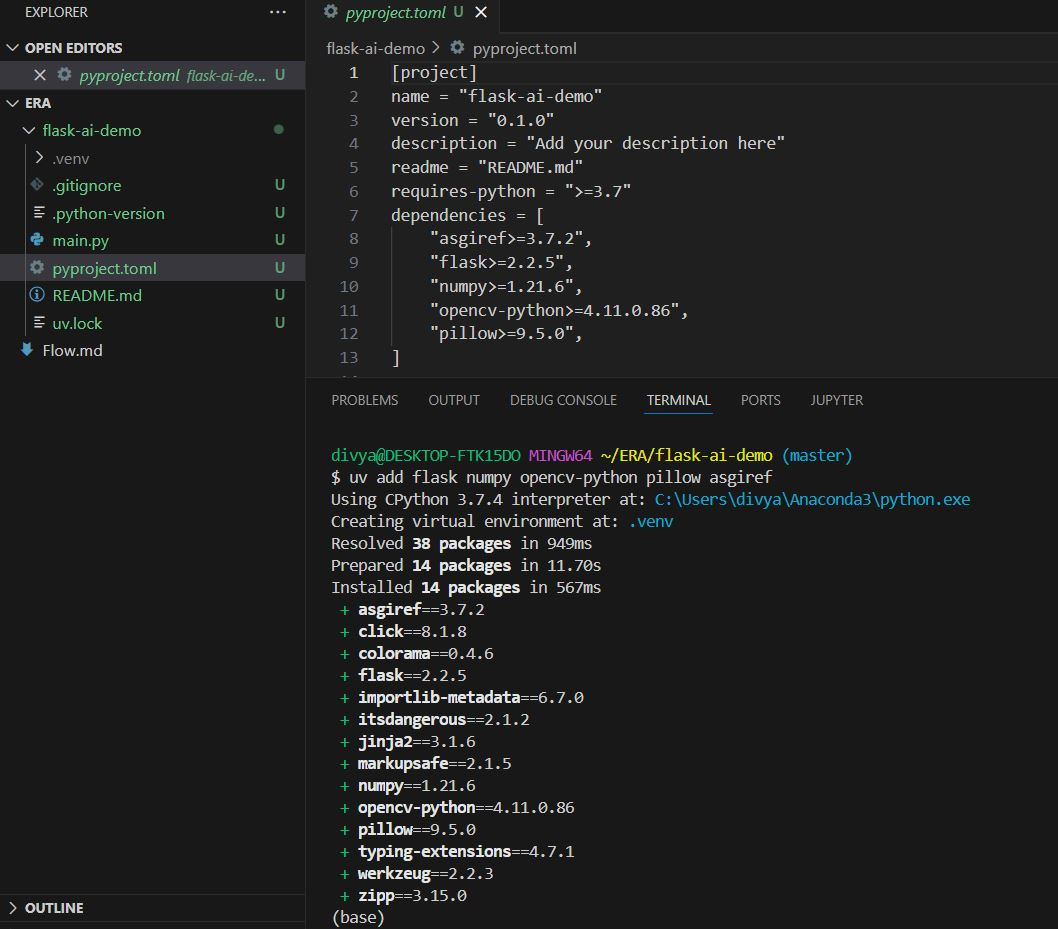Expand the .venv folder
The width and height of the screenshot is (1058, 929).
coord(39,158)
